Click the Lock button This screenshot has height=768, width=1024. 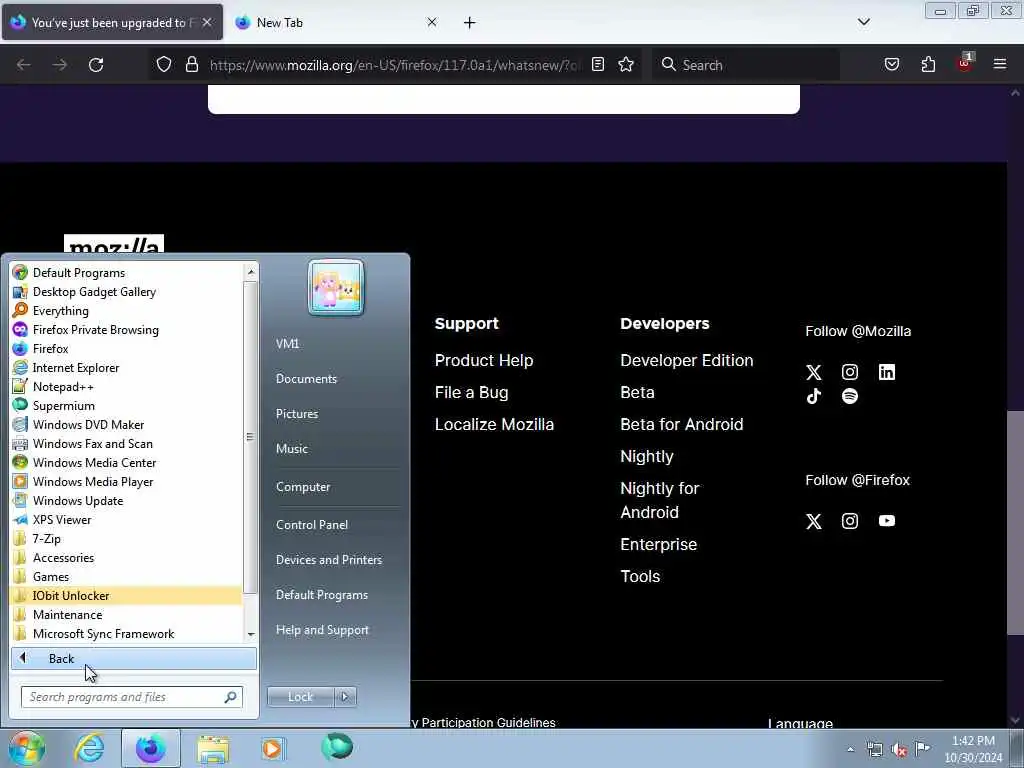(300, 697)
